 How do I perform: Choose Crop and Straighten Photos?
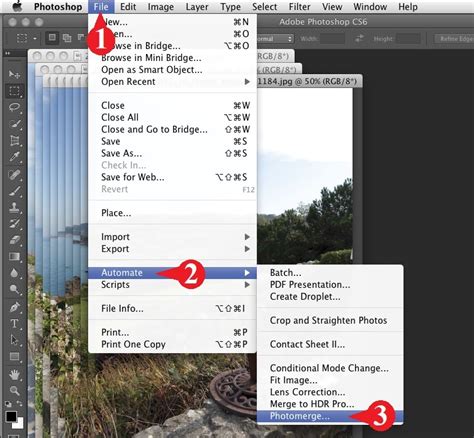point(330,320)
